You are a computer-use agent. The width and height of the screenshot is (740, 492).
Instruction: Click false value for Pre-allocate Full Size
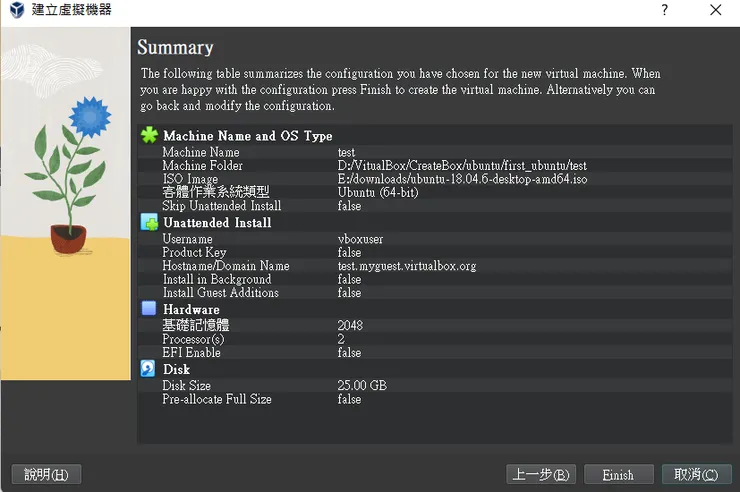(x=349, y=399)
